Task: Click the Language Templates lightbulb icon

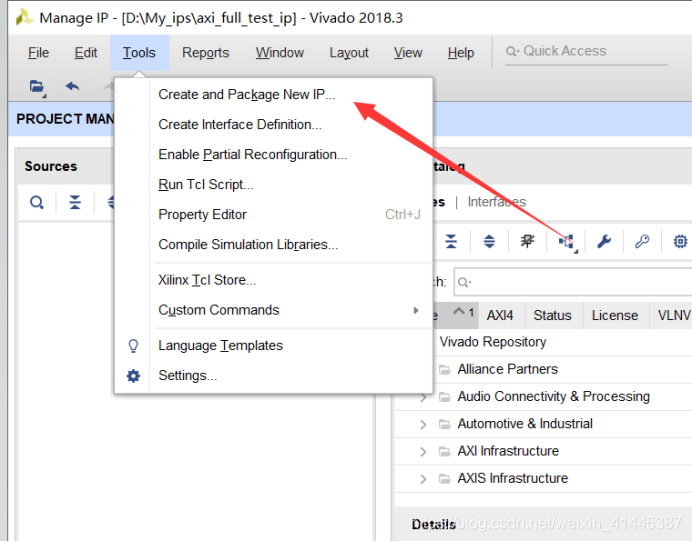Action: tap(133, 346)
